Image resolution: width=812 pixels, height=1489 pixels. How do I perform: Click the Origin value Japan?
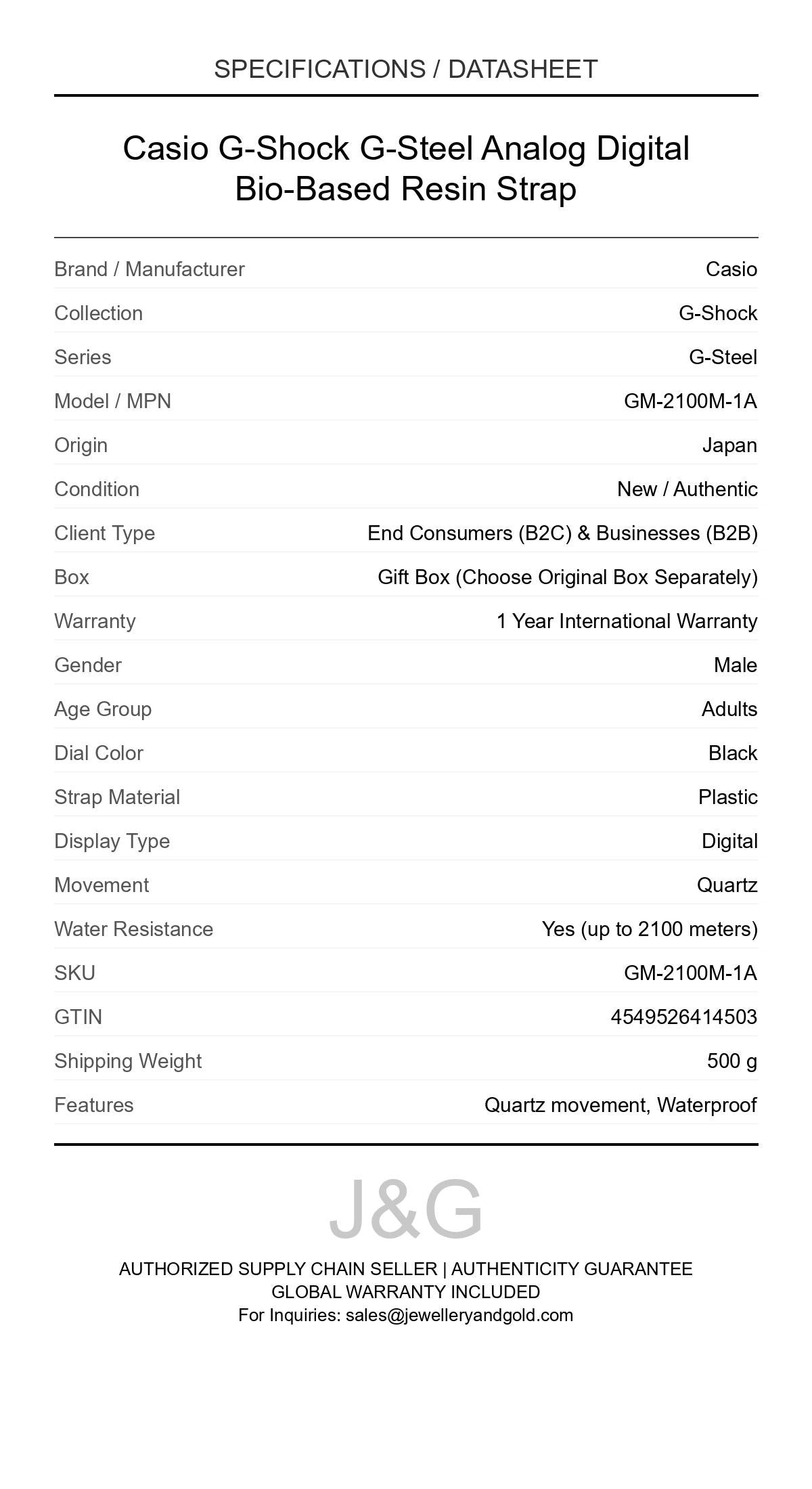[x=729, y=445]
